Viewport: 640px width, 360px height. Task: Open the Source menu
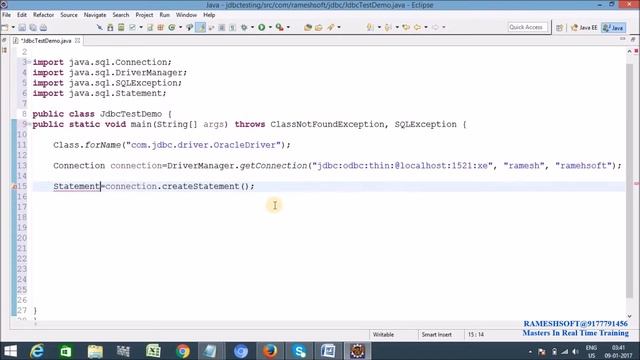coord(69,15)
